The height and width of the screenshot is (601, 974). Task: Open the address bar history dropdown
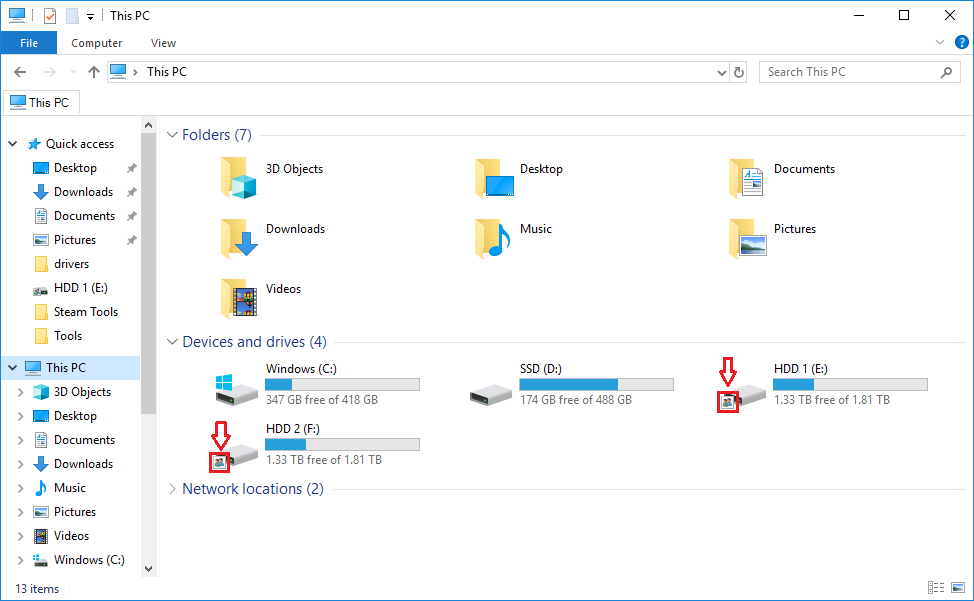click(x=721, y=71)
